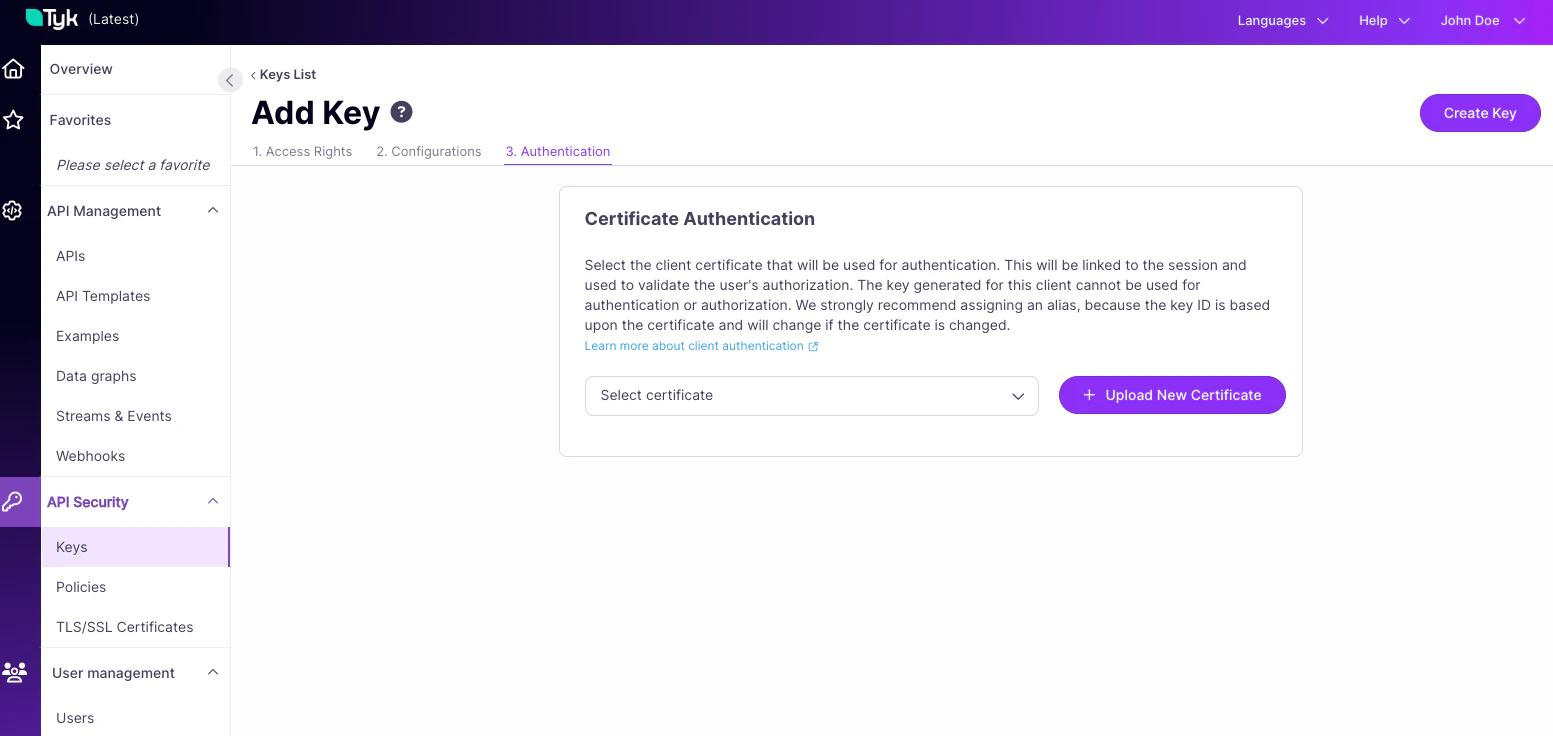
Task: Switch to the Access Rights tab
Action: [302, 151]
